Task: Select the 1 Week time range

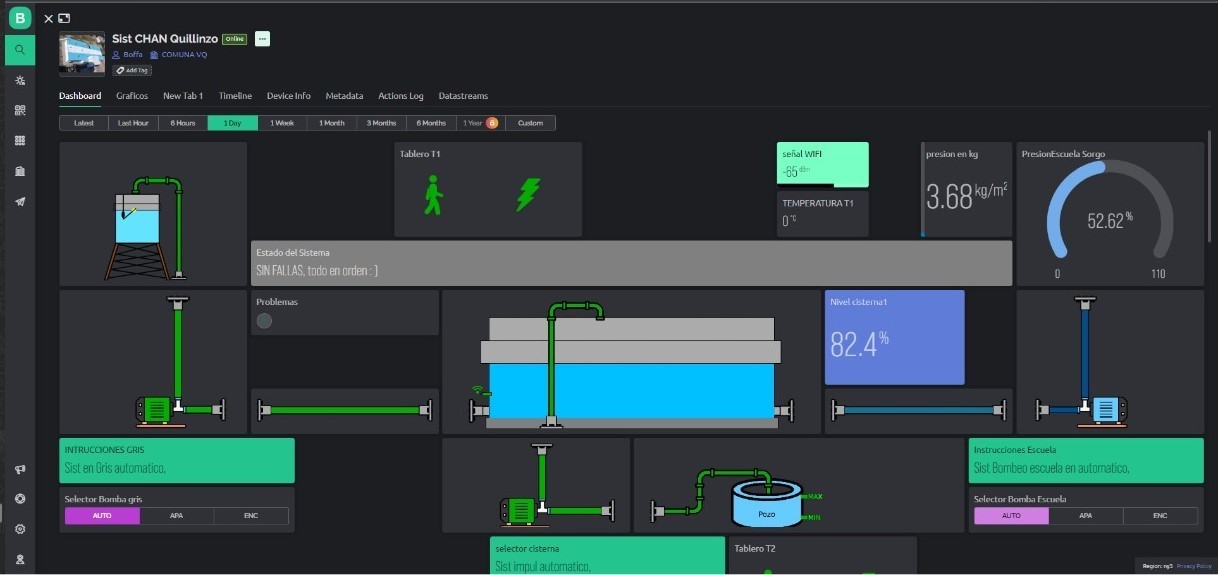Action: 282,123
